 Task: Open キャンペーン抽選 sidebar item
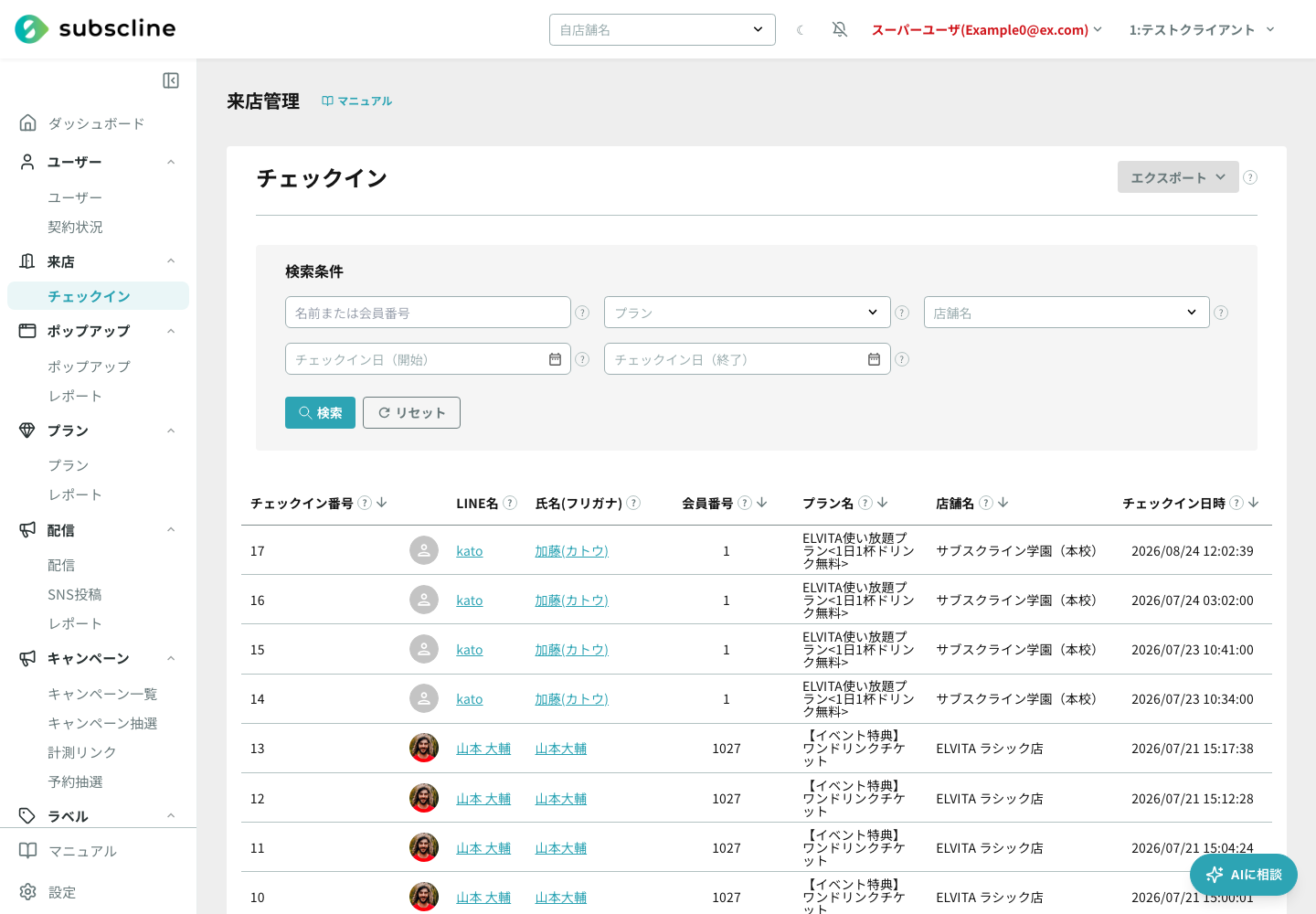[102, 723]
